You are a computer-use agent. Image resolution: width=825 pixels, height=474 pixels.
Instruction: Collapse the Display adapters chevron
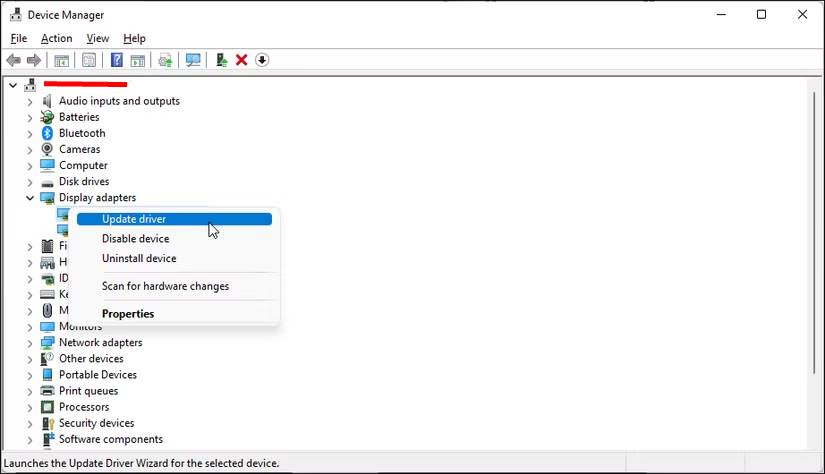(29, 198)
